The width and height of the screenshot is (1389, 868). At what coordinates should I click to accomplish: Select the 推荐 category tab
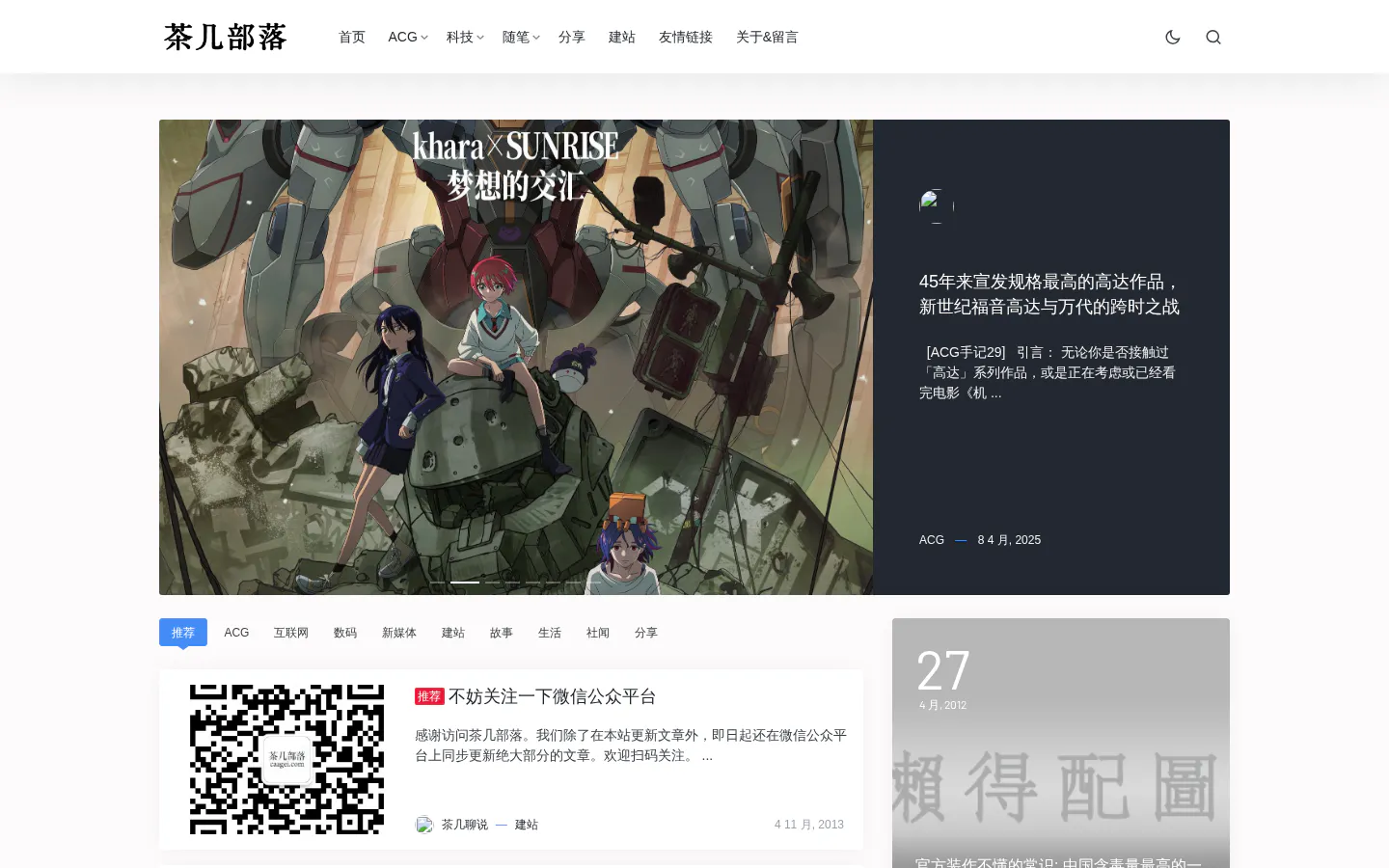(x=183, y=633)
